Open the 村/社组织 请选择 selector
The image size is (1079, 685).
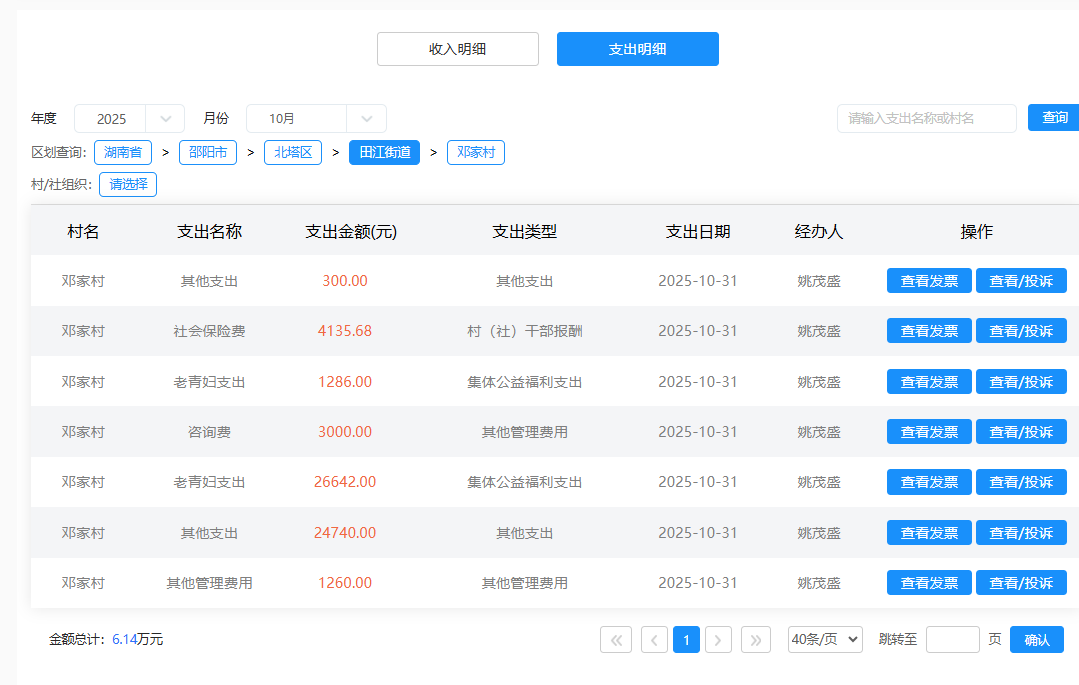[x=128, y=185]
